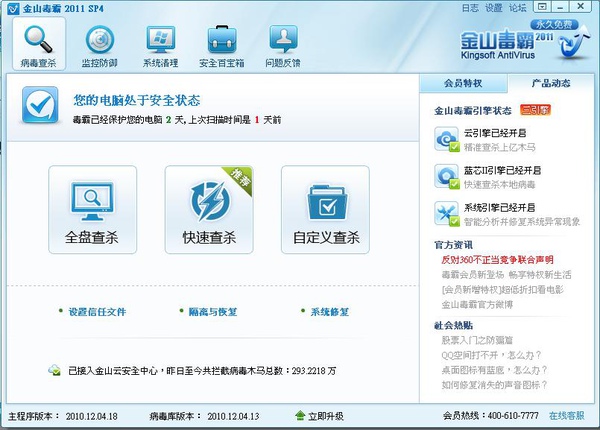This screenshot has height=430, width=600.
Task: Open the 安全百宝箱 security toolbox icon
Action: click(x=222, y=39)
